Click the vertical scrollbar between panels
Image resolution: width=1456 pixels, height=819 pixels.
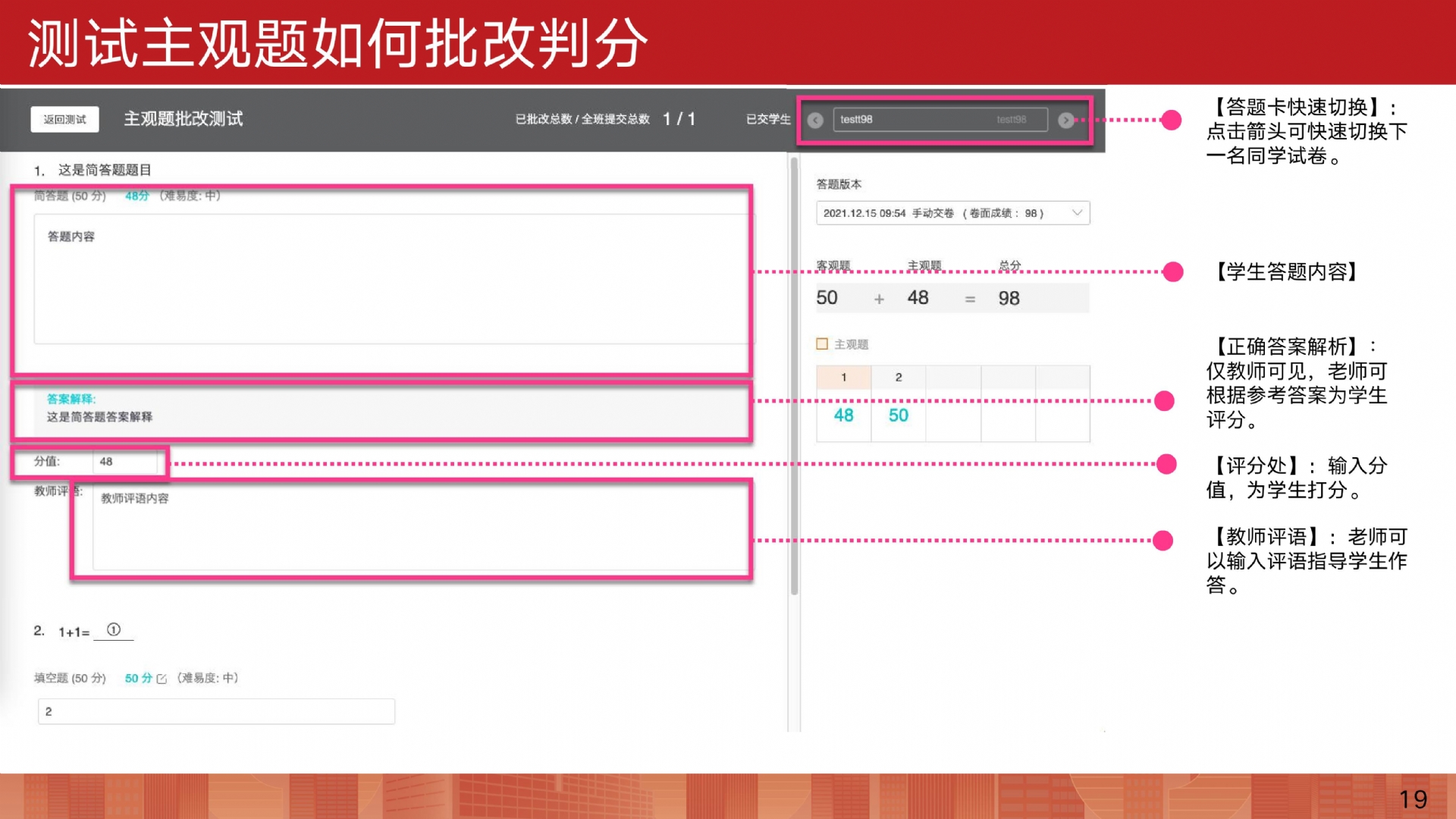[794, 375]
